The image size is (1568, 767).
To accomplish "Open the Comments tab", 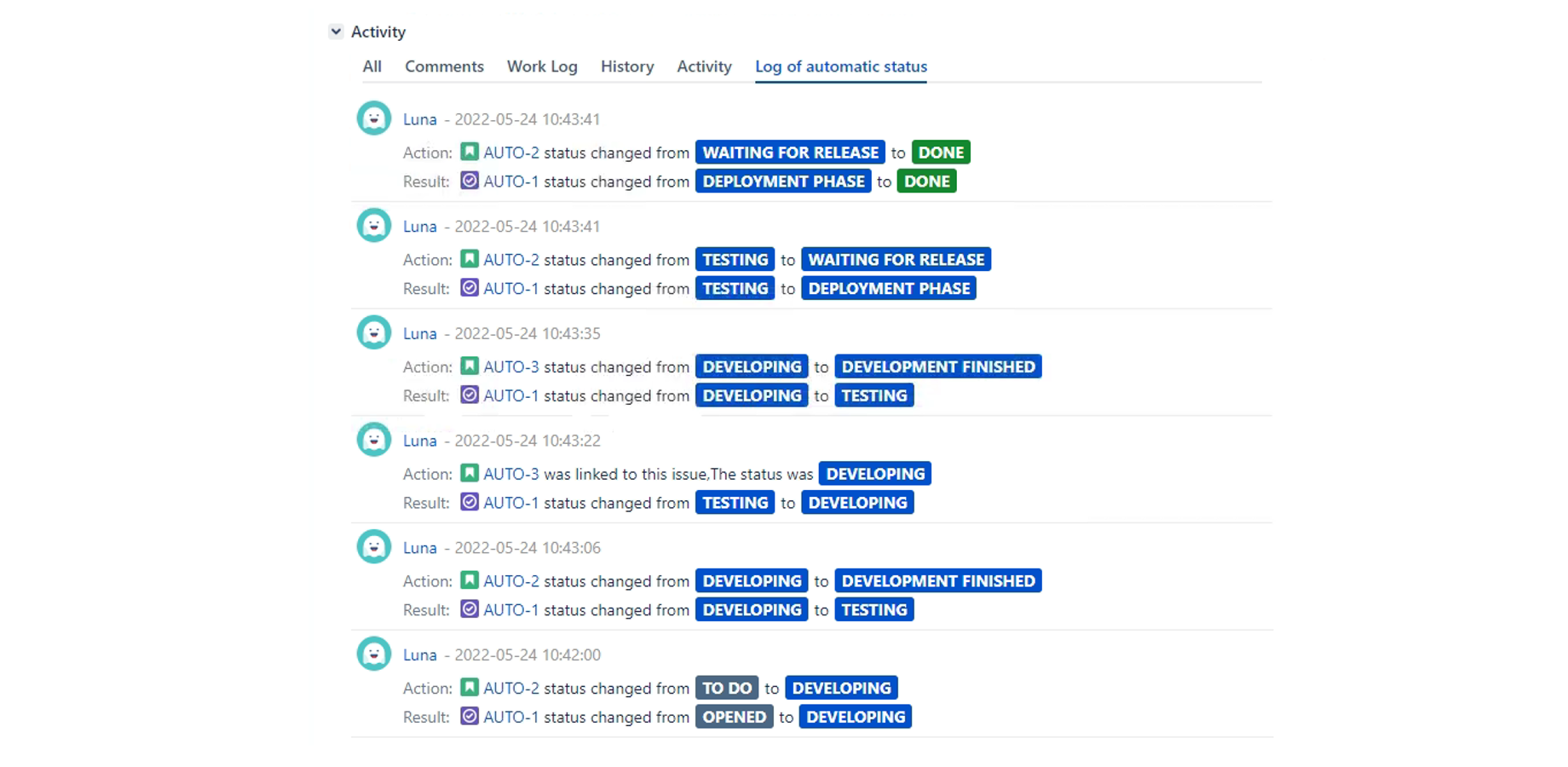I will 444,66.
